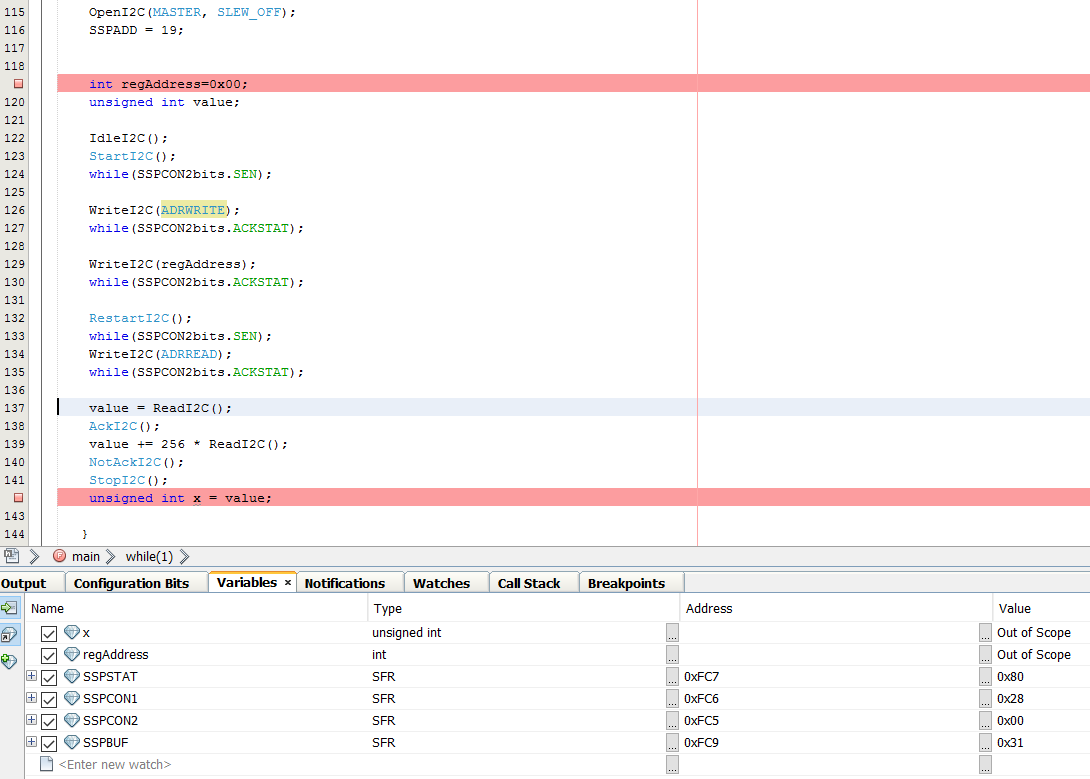1090x779 pixels.
Task: Click the red main function icon in breadcrumb
Action: click(59, 556)
